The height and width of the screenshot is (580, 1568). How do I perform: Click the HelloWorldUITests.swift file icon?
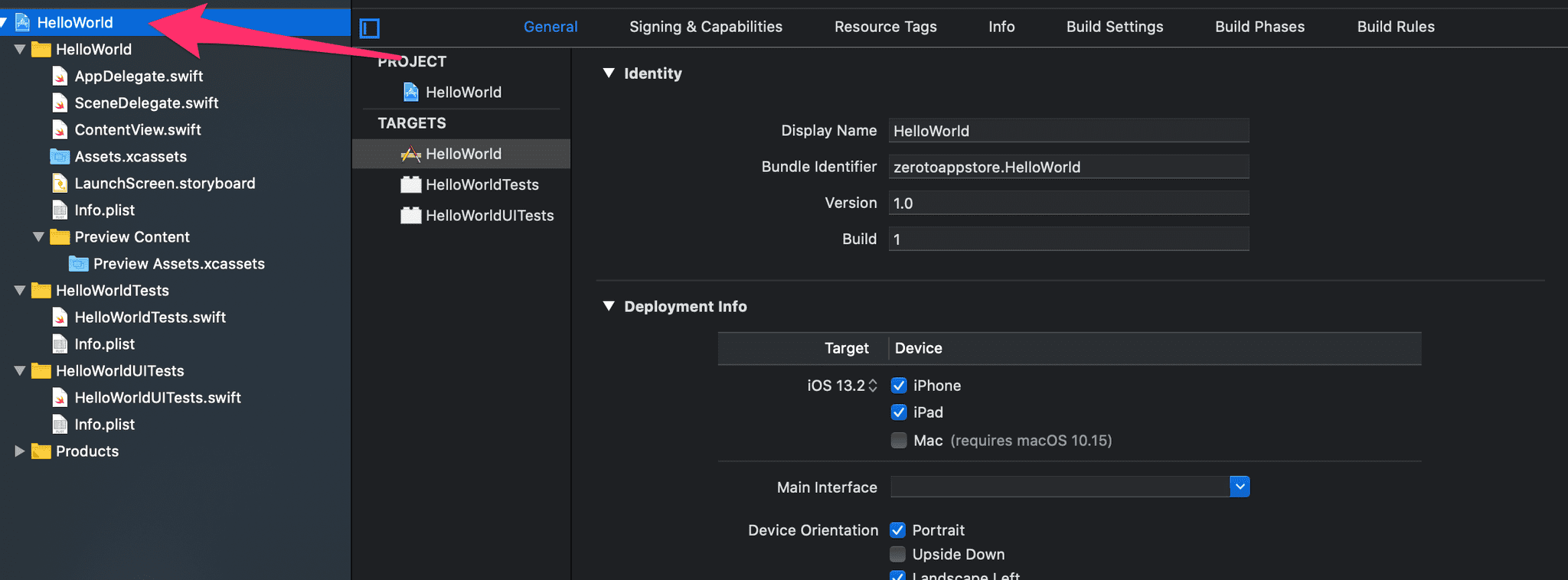(x=60, y=397)
